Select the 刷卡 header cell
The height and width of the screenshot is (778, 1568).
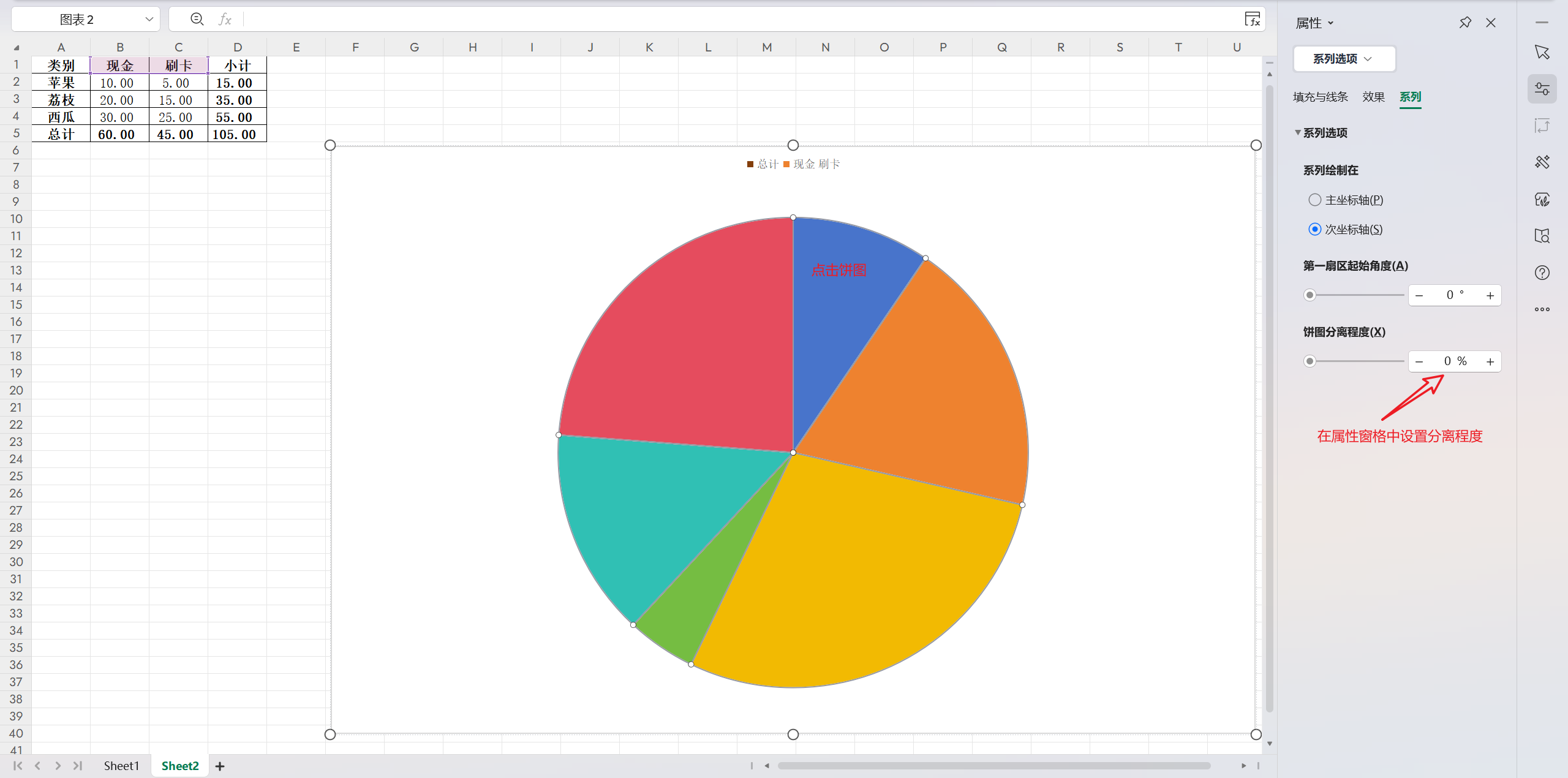tap(179, 66)
